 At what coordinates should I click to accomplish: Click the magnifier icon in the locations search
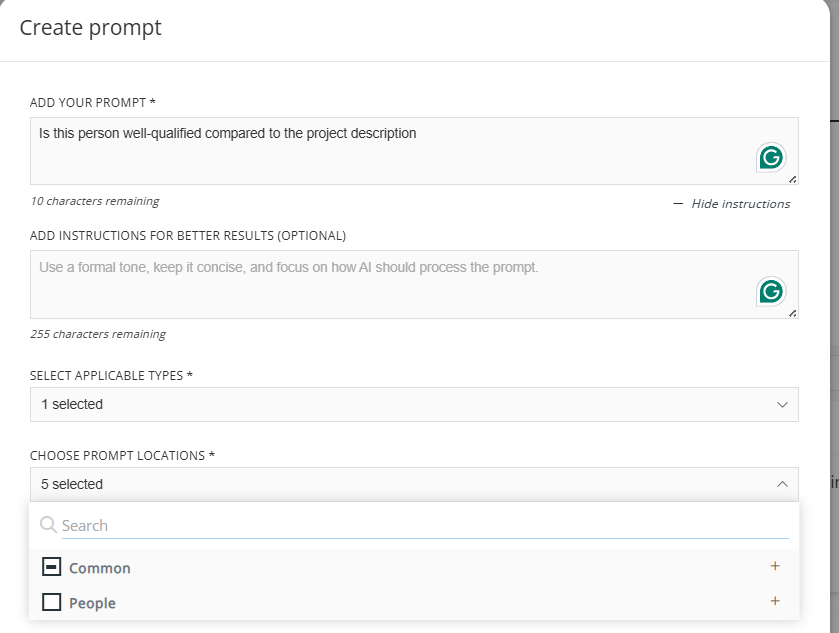(x=48, y=525)
